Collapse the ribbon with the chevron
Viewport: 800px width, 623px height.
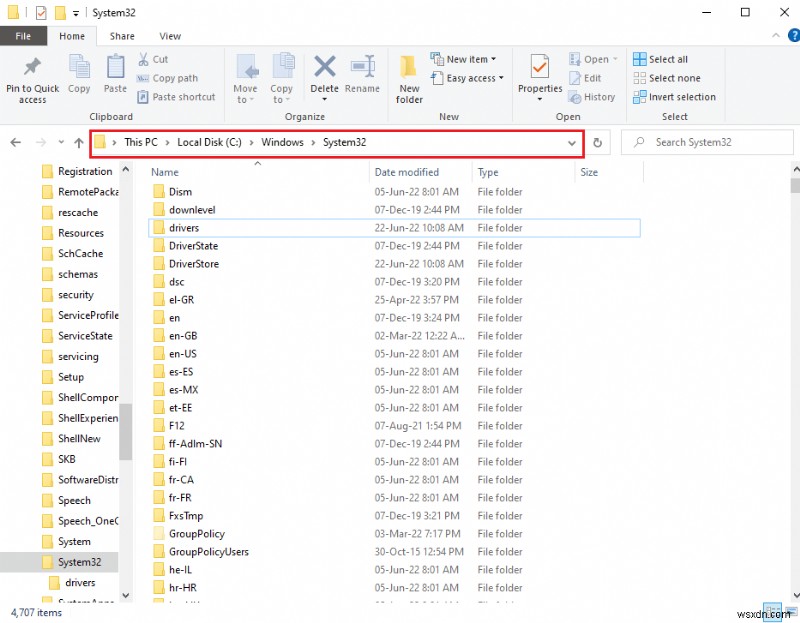click(x=776, y=36)
